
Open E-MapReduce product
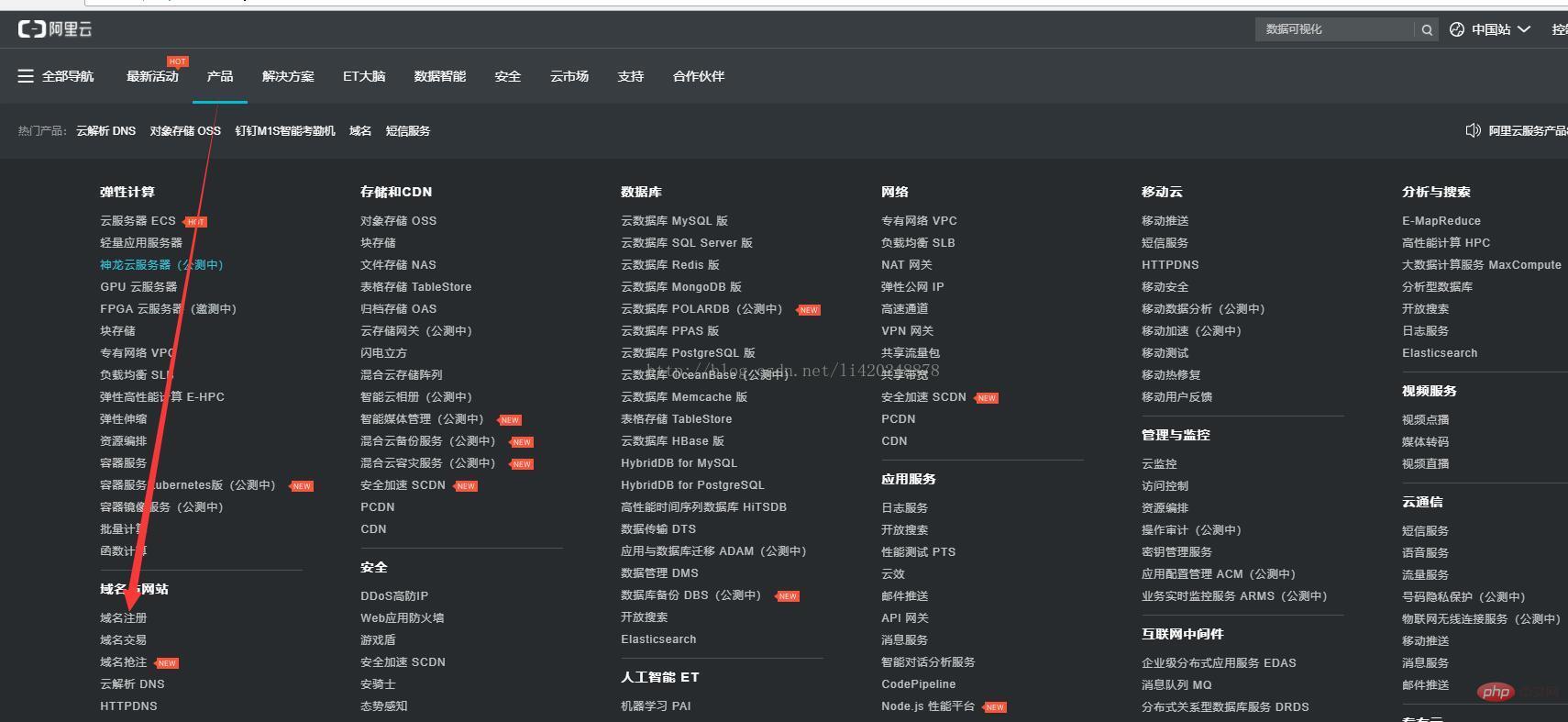pos(1441,221)
